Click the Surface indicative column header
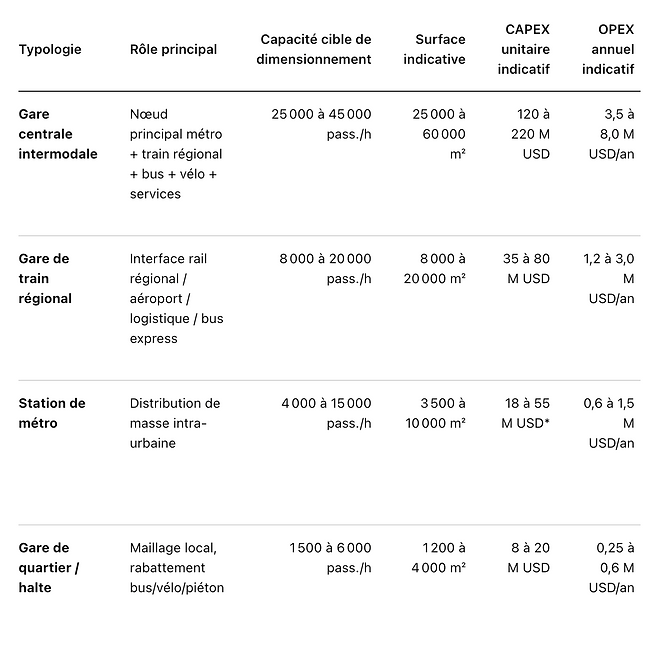661x663 pixels. coord(434,49)
